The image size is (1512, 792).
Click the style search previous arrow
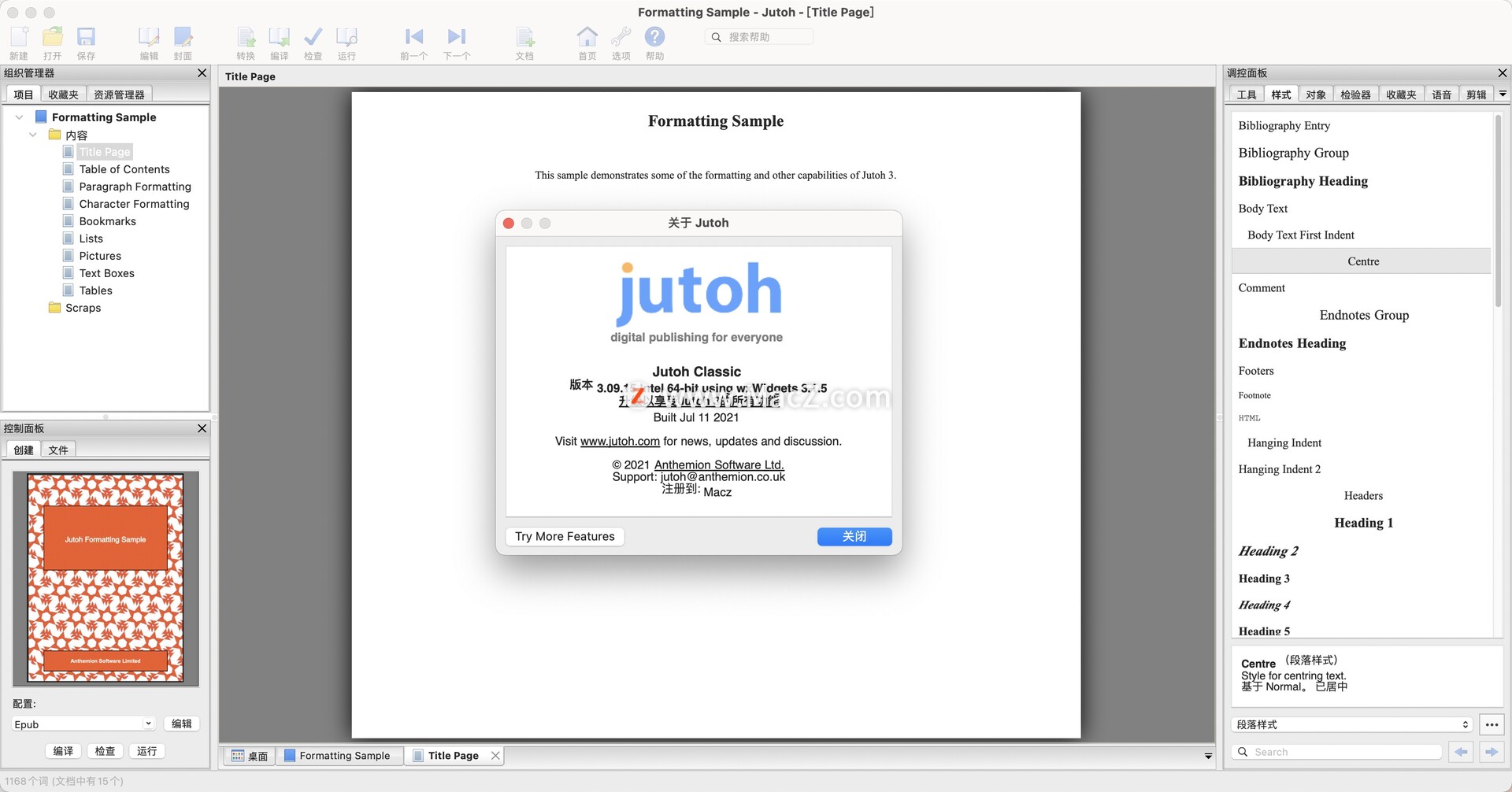[x=1462, y=752]
